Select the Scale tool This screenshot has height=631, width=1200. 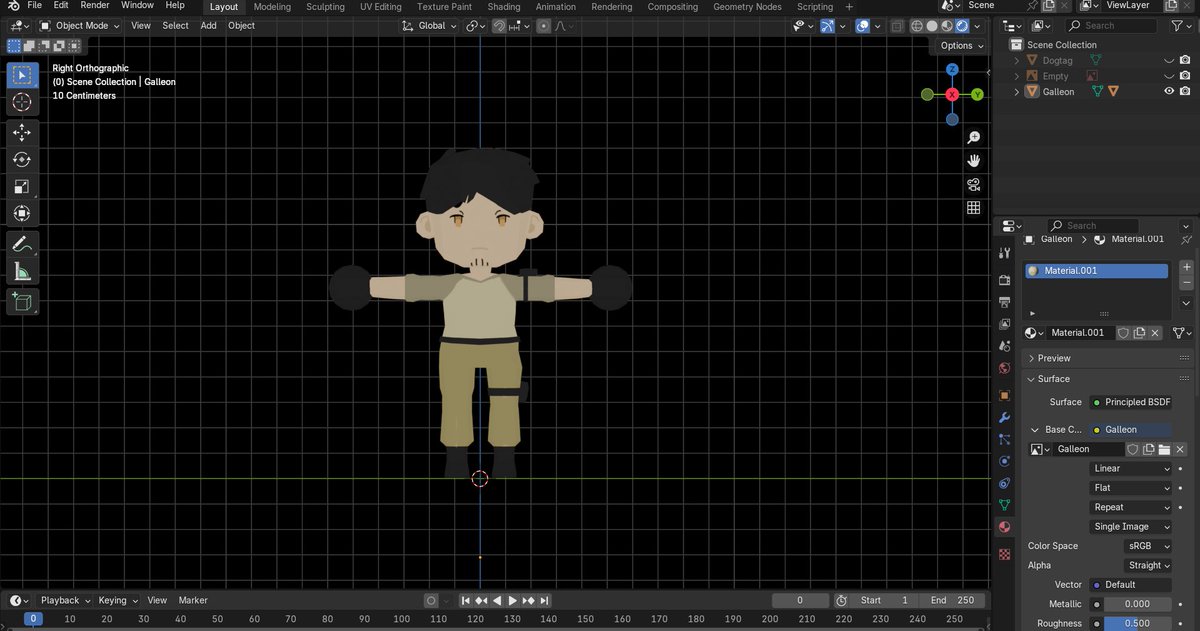(x=22, y=187)
